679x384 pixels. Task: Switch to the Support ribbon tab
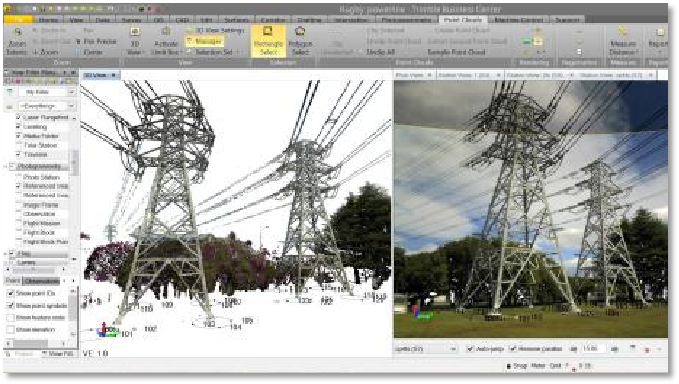click(567, 19)
